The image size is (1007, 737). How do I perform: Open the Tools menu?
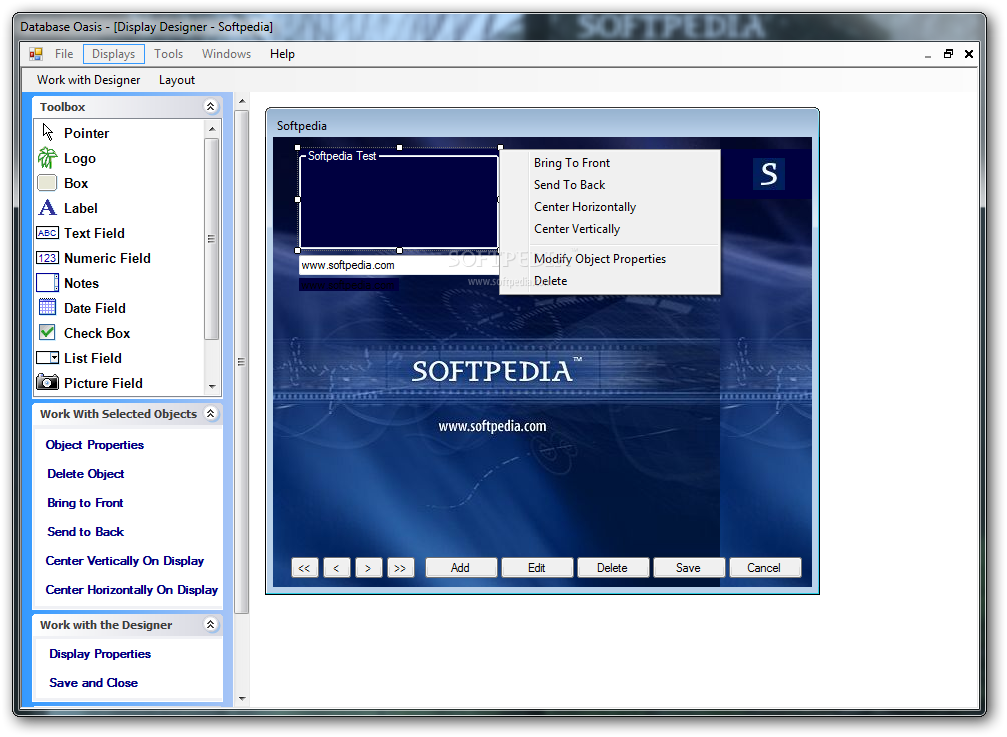pos(168,54)
